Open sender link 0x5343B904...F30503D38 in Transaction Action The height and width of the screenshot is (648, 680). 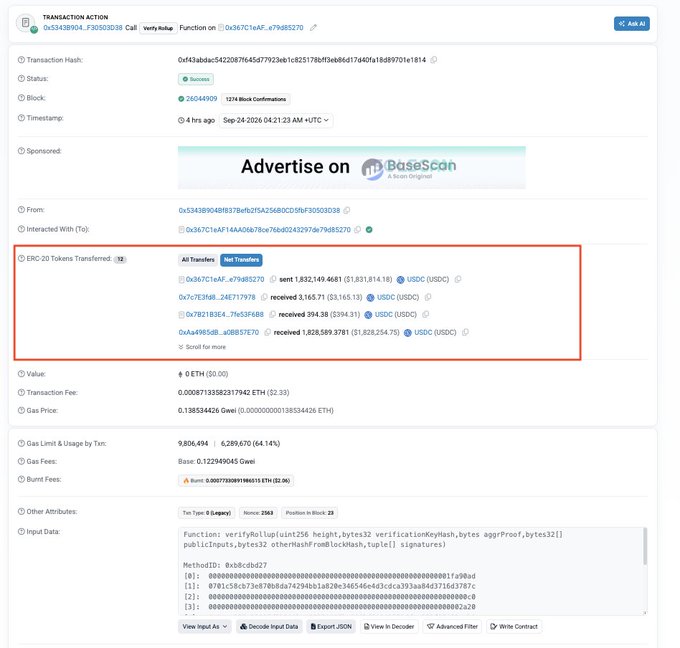(83, 28)
